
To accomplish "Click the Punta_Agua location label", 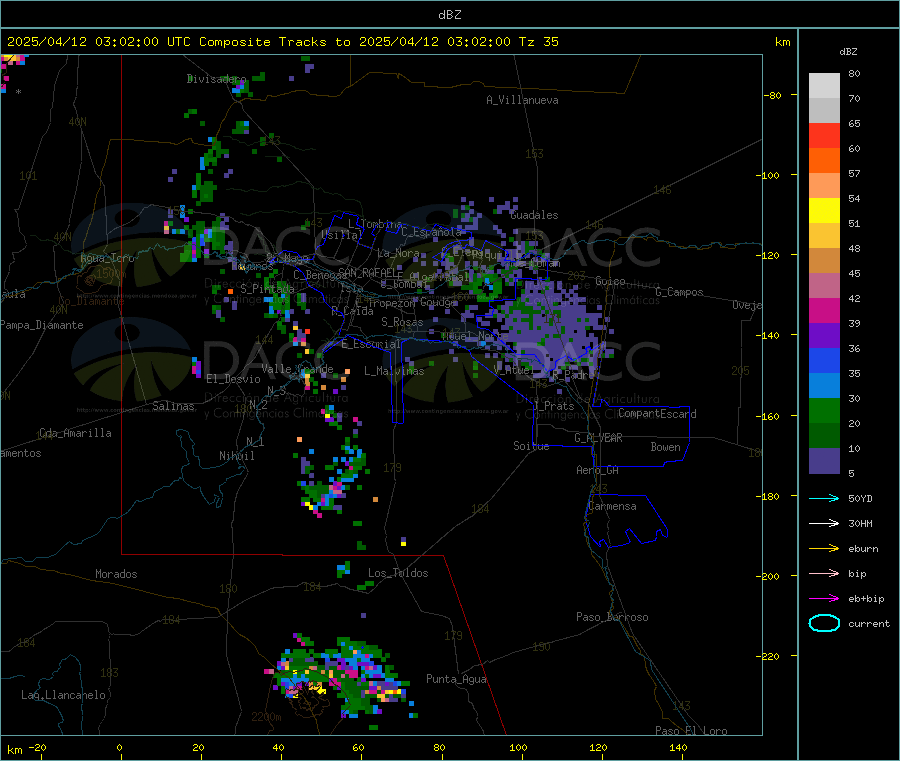I will click(x=456, y=679).
